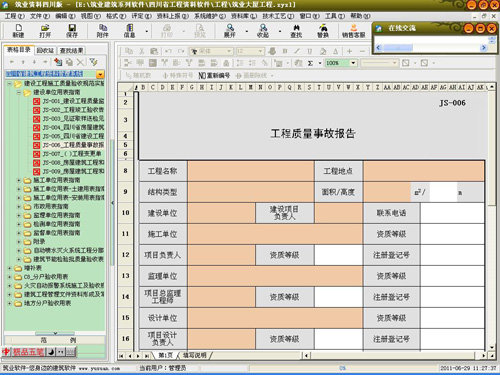Open the orange dropdown of the template selector
The image size is (500, 375).
click(100, 74)
